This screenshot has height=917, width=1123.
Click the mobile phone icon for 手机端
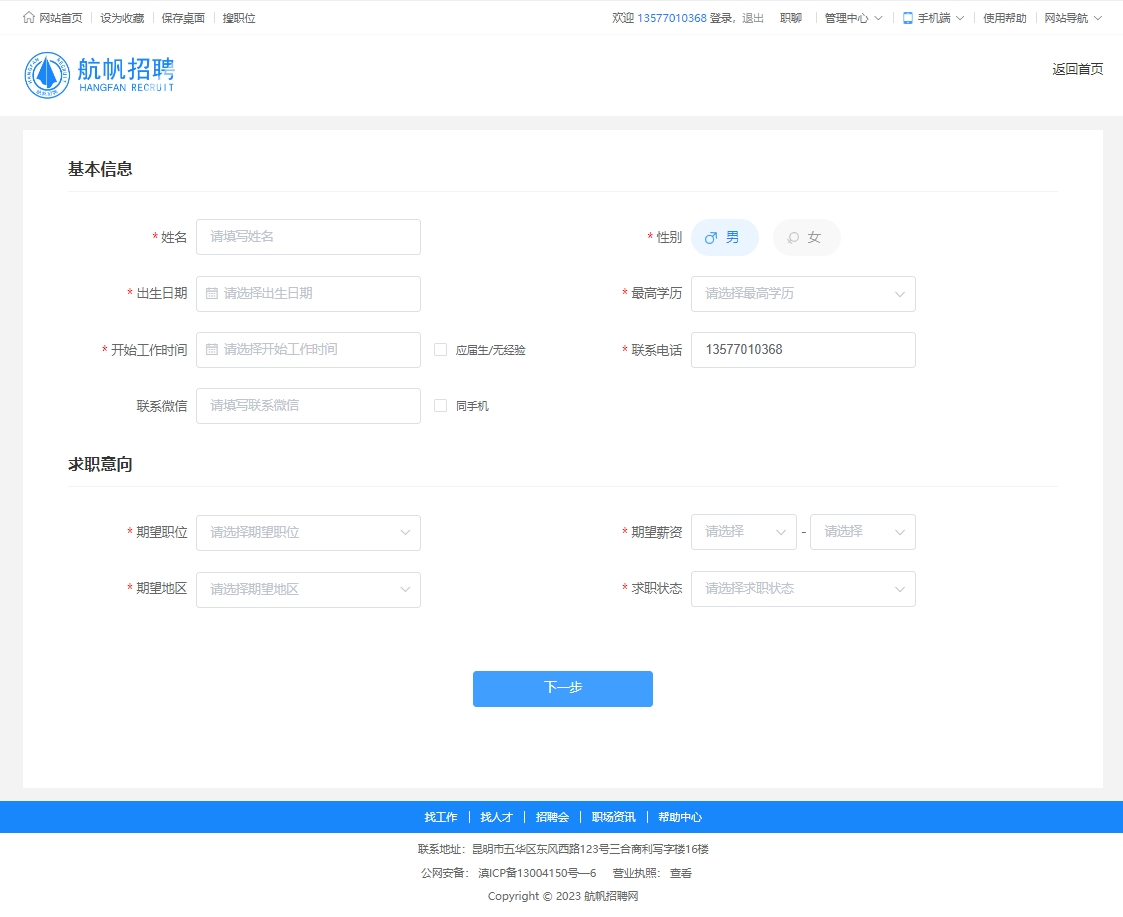pos(908,17)
